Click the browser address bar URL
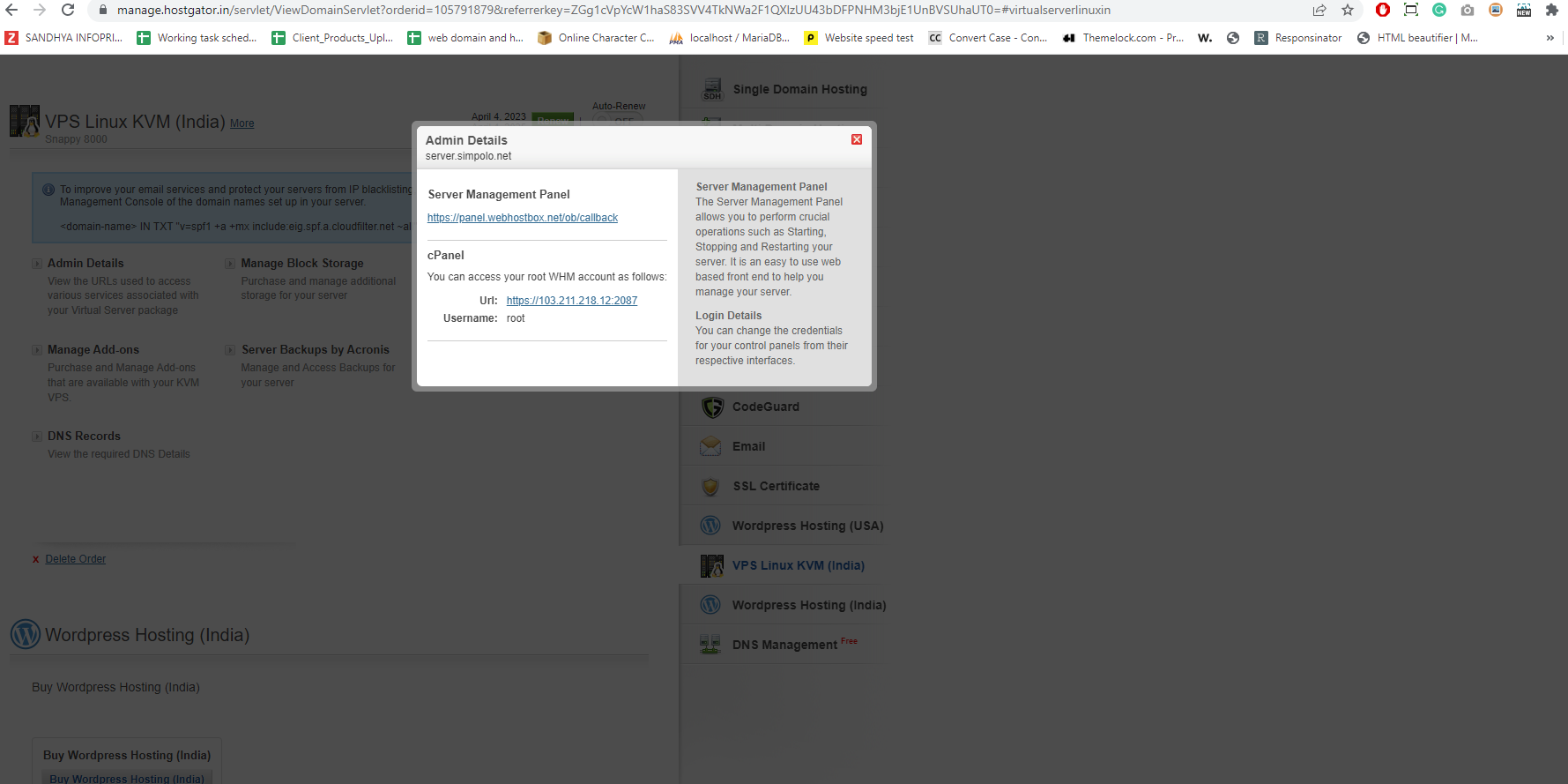 613,11
